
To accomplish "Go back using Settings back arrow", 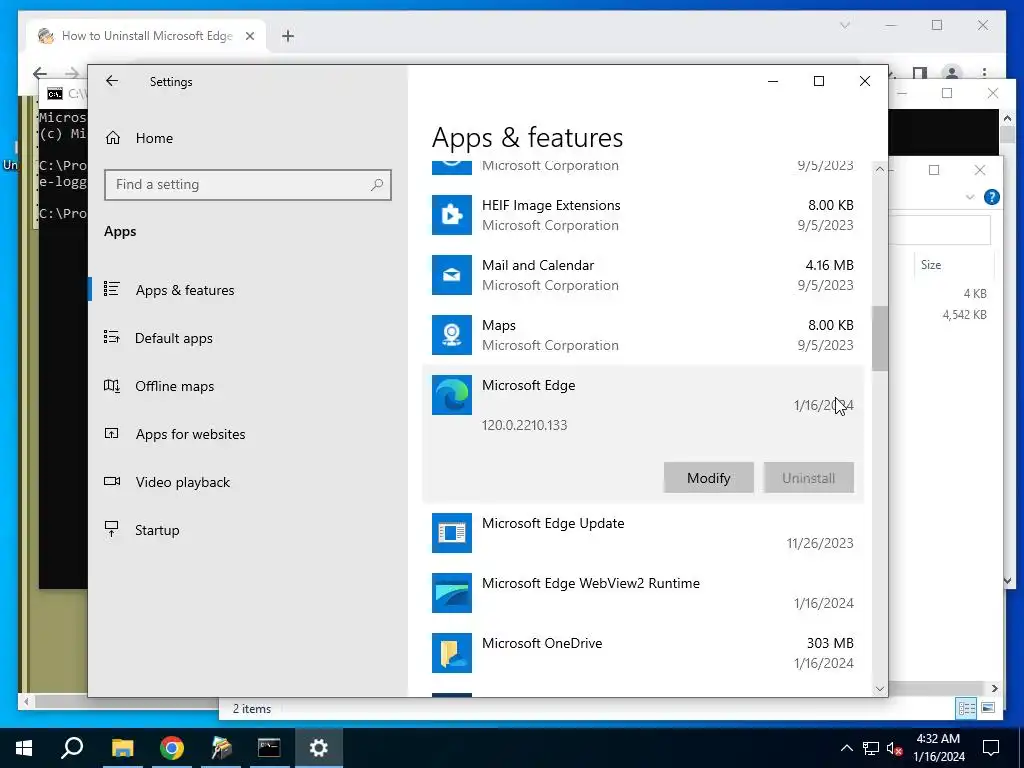I will click(x=112, y=81).
